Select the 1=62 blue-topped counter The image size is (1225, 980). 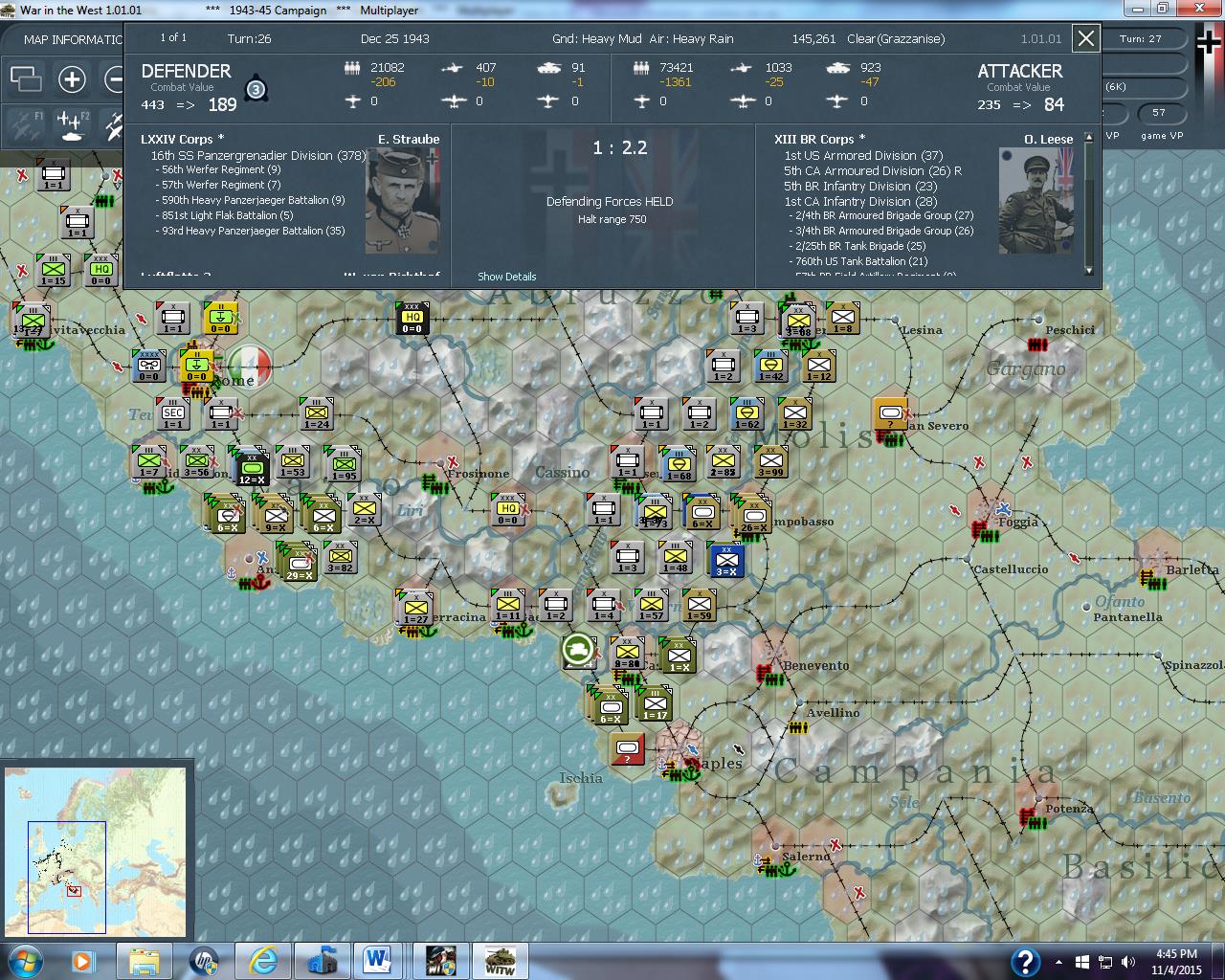747,414
